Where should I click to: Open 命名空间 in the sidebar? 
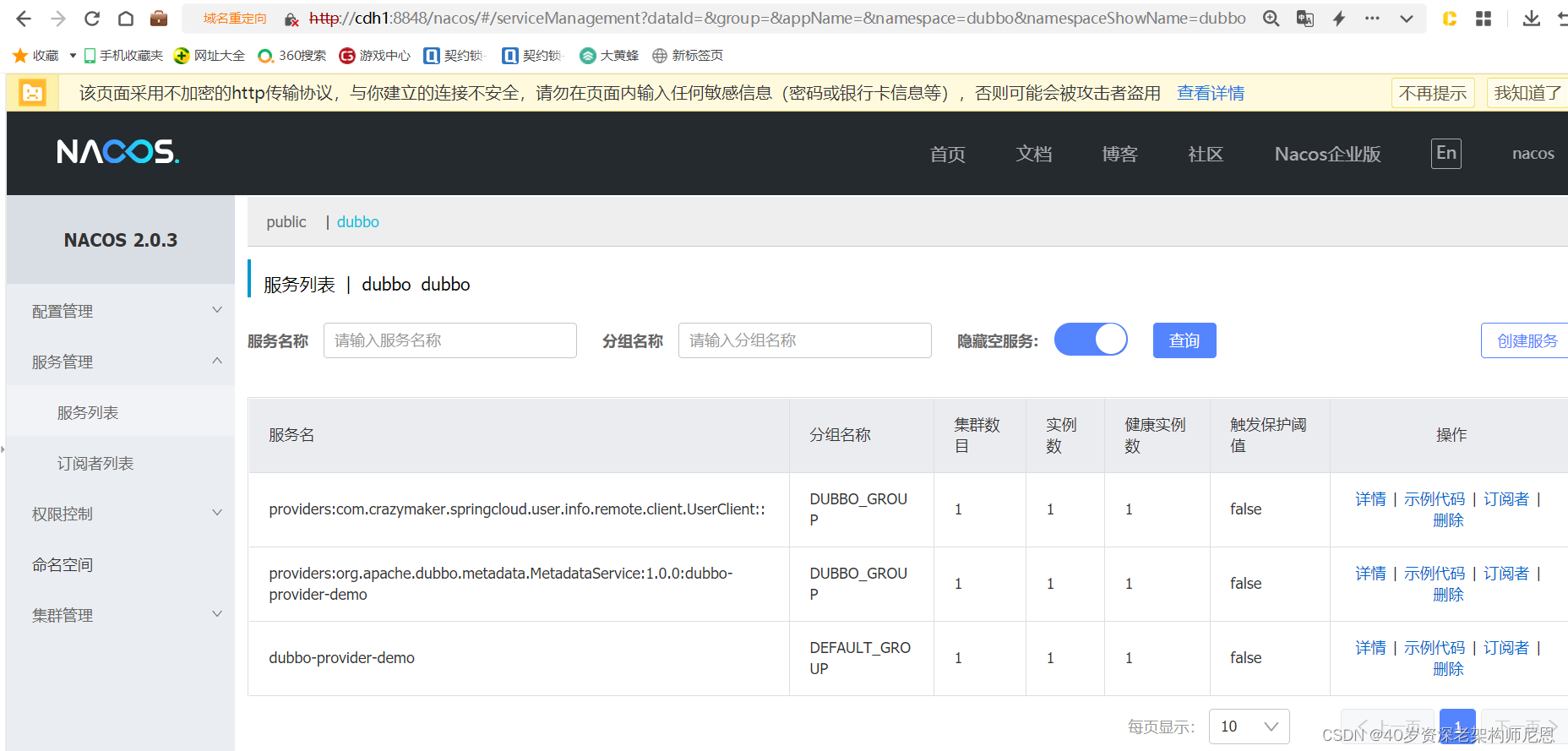121,564
